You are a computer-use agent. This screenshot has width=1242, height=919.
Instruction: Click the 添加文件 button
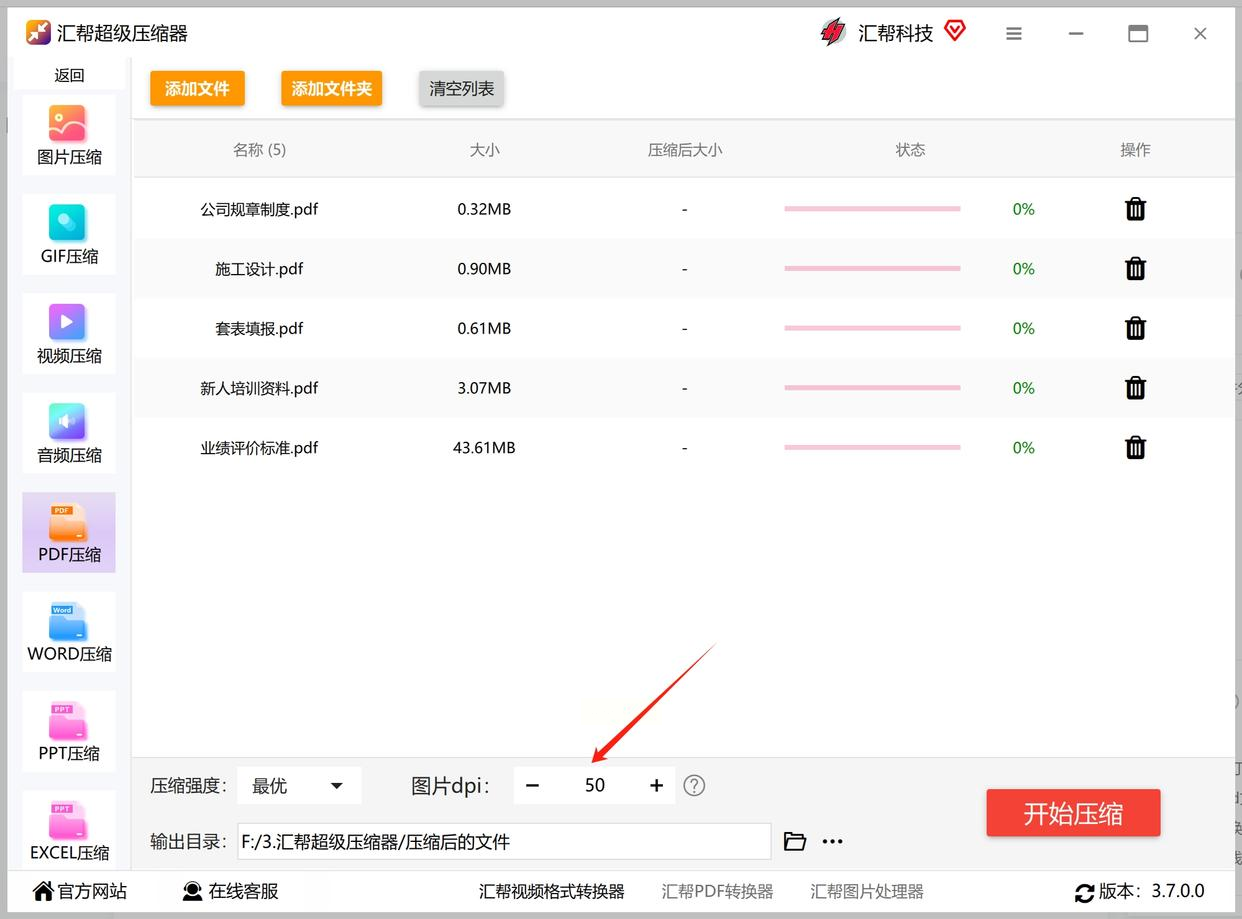pos(197,88)
